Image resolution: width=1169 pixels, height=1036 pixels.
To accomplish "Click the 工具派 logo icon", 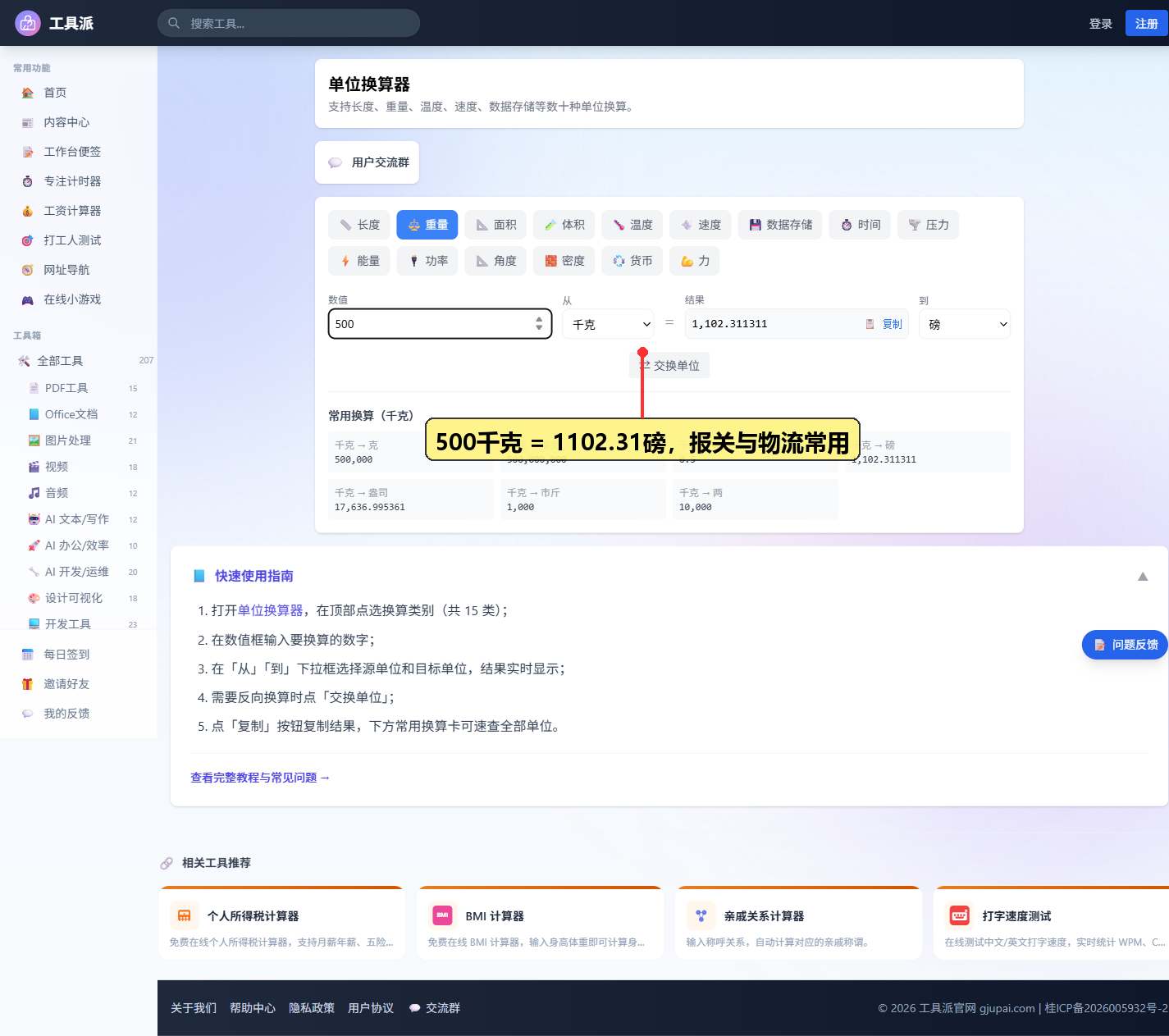I will click(x=28, y=23).
